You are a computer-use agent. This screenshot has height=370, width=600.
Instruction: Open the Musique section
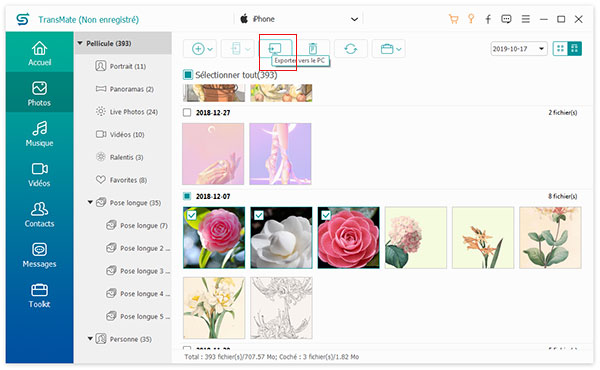tap(39, 134)
